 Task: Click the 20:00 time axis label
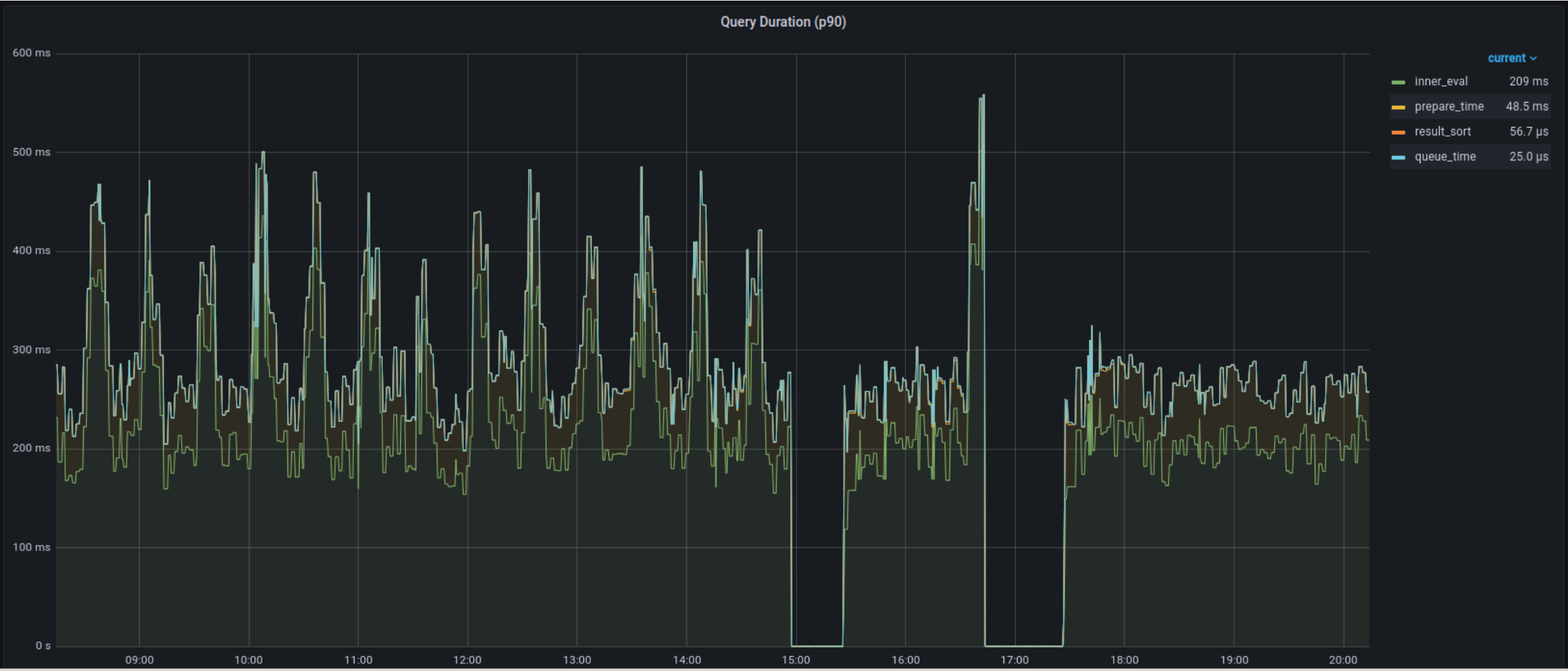1343,660
